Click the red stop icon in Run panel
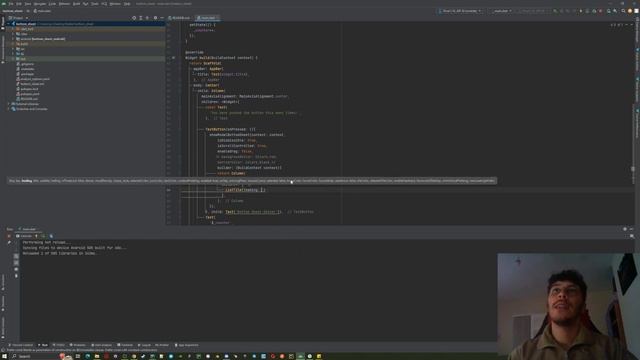Viewport: 640px width, 360px height. 9,236
